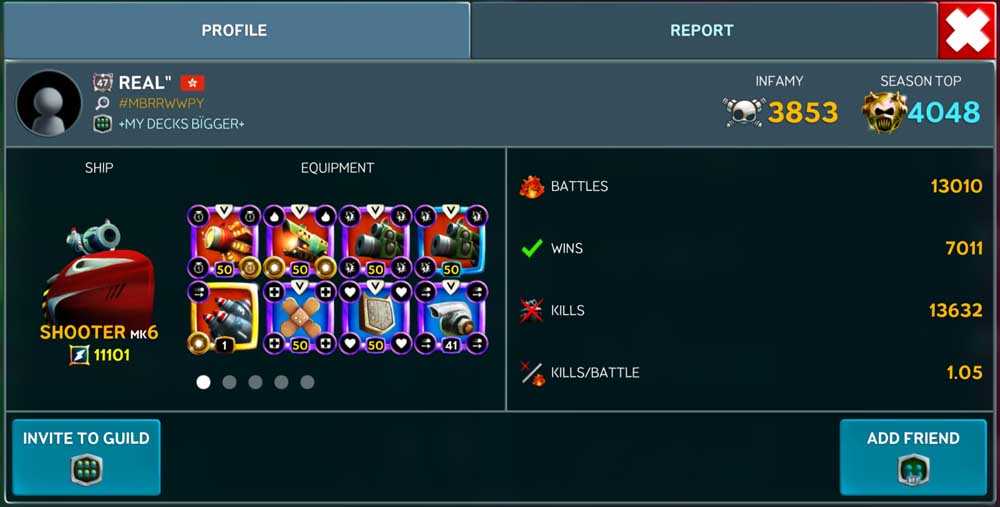Tap the level 41 turbo equipment item
This screenshot has width=1000, height=507.
pos(451,318)
